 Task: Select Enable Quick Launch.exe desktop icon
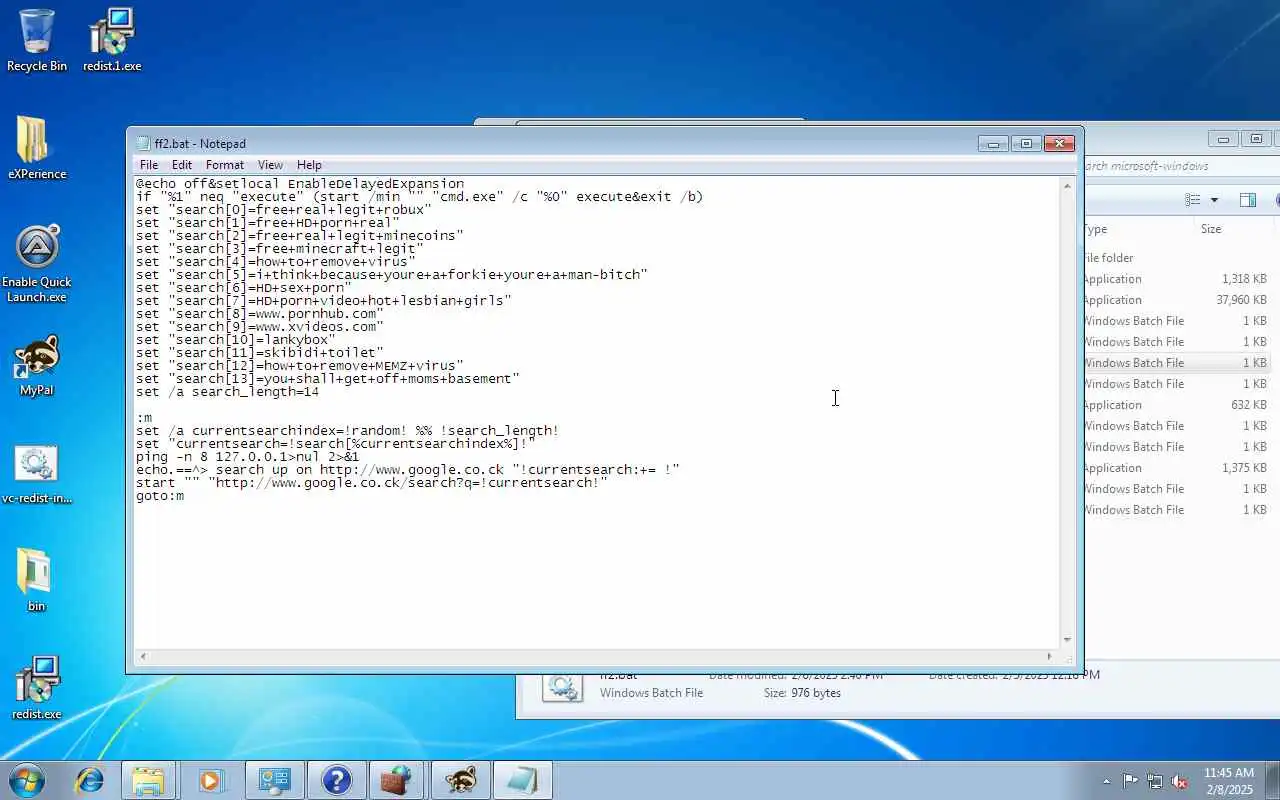(x=37, y=264)
